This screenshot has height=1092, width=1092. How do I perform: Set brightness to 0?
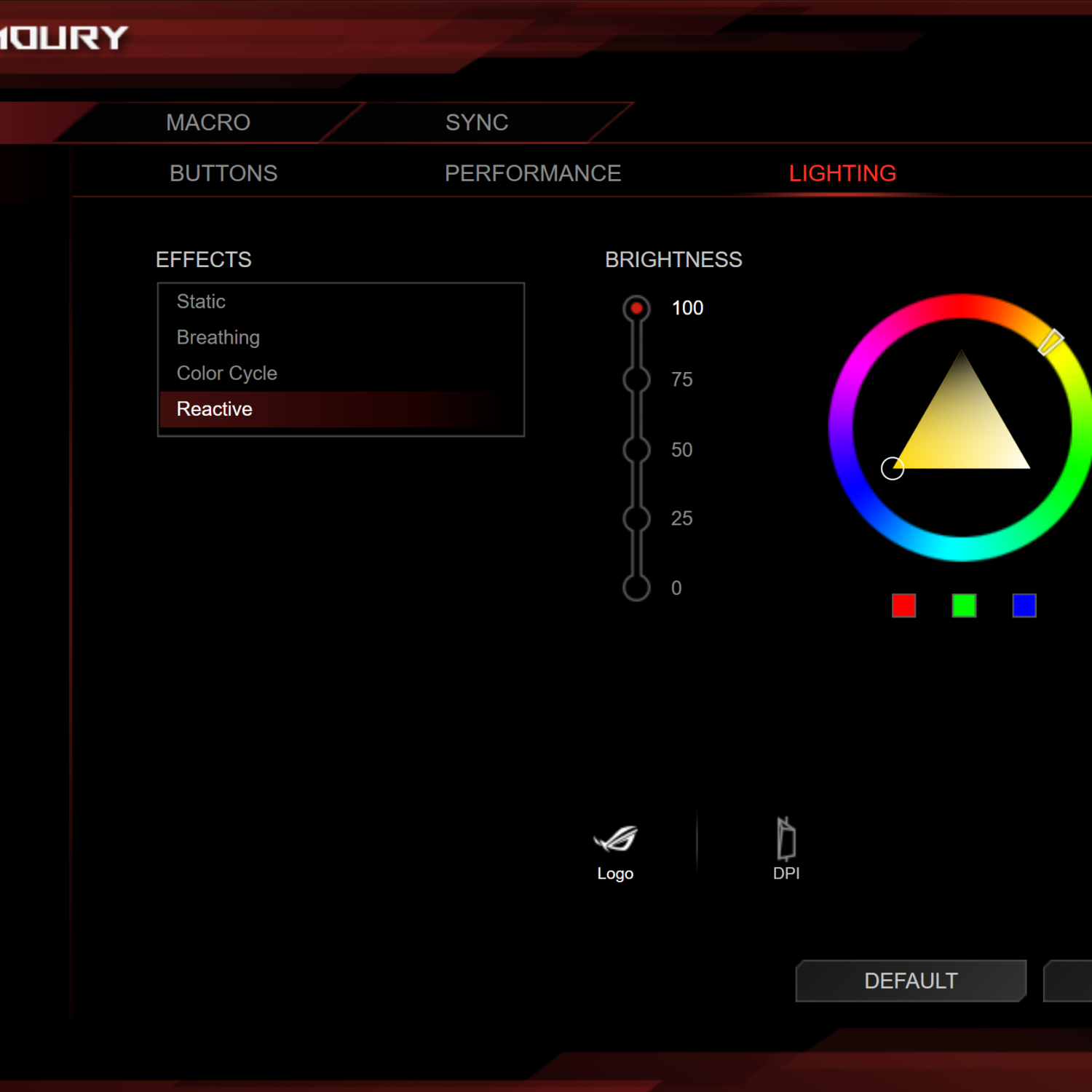click(x=636, y=587)
